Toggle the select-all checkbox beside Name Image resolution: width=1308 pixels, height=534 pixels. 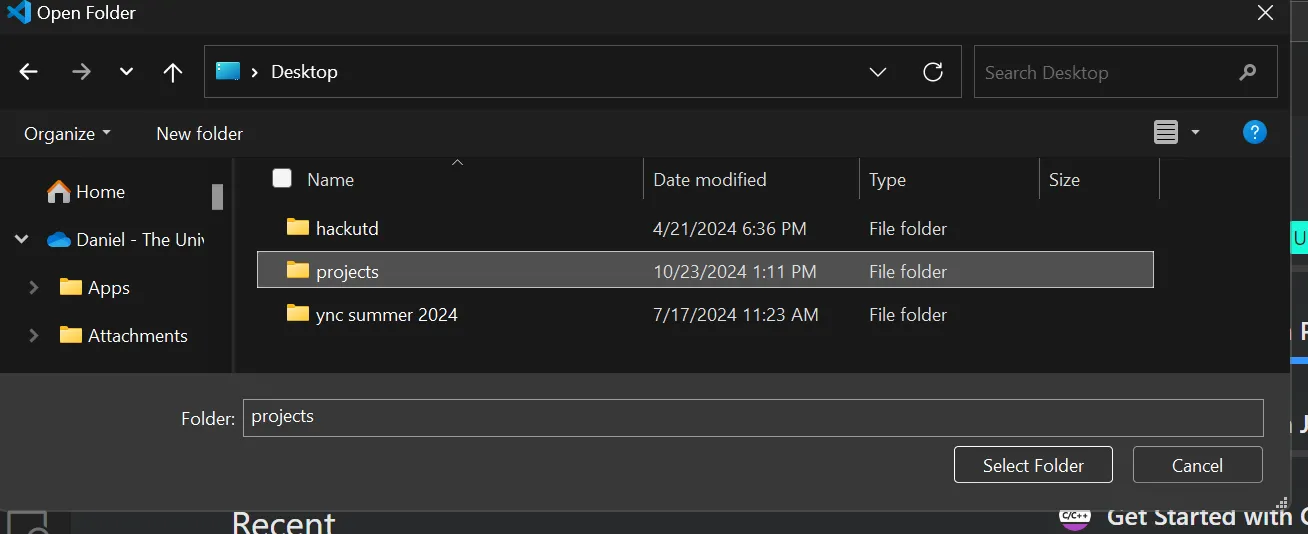coord(282,179)
